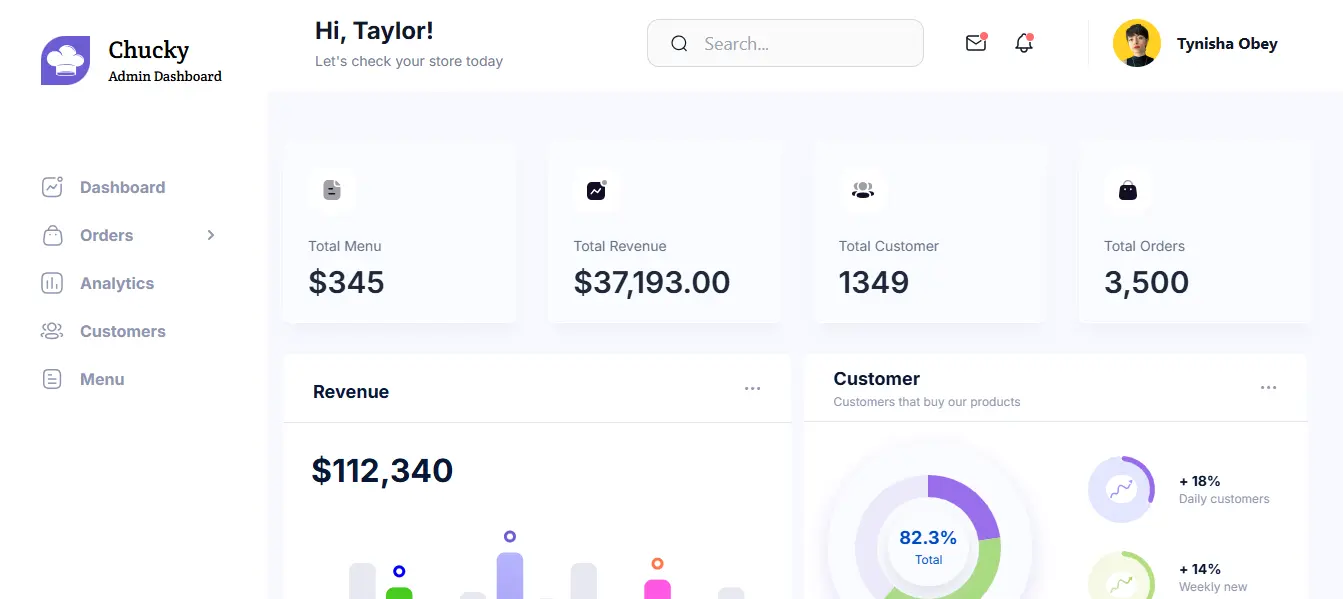This screenshot has width=1343, height=599.
Task: Open Orders in sidebar
Action: pos(107,235)
